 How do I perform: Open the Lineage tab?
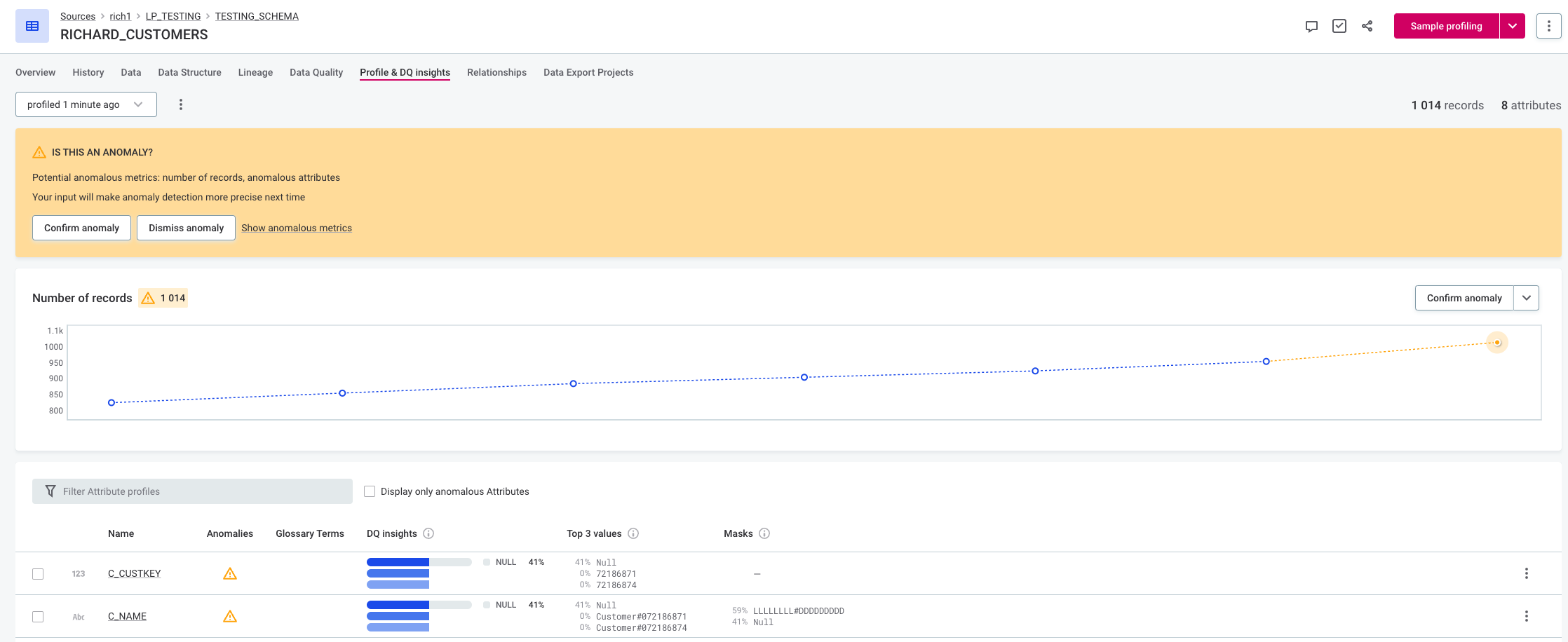coord(255,72)
